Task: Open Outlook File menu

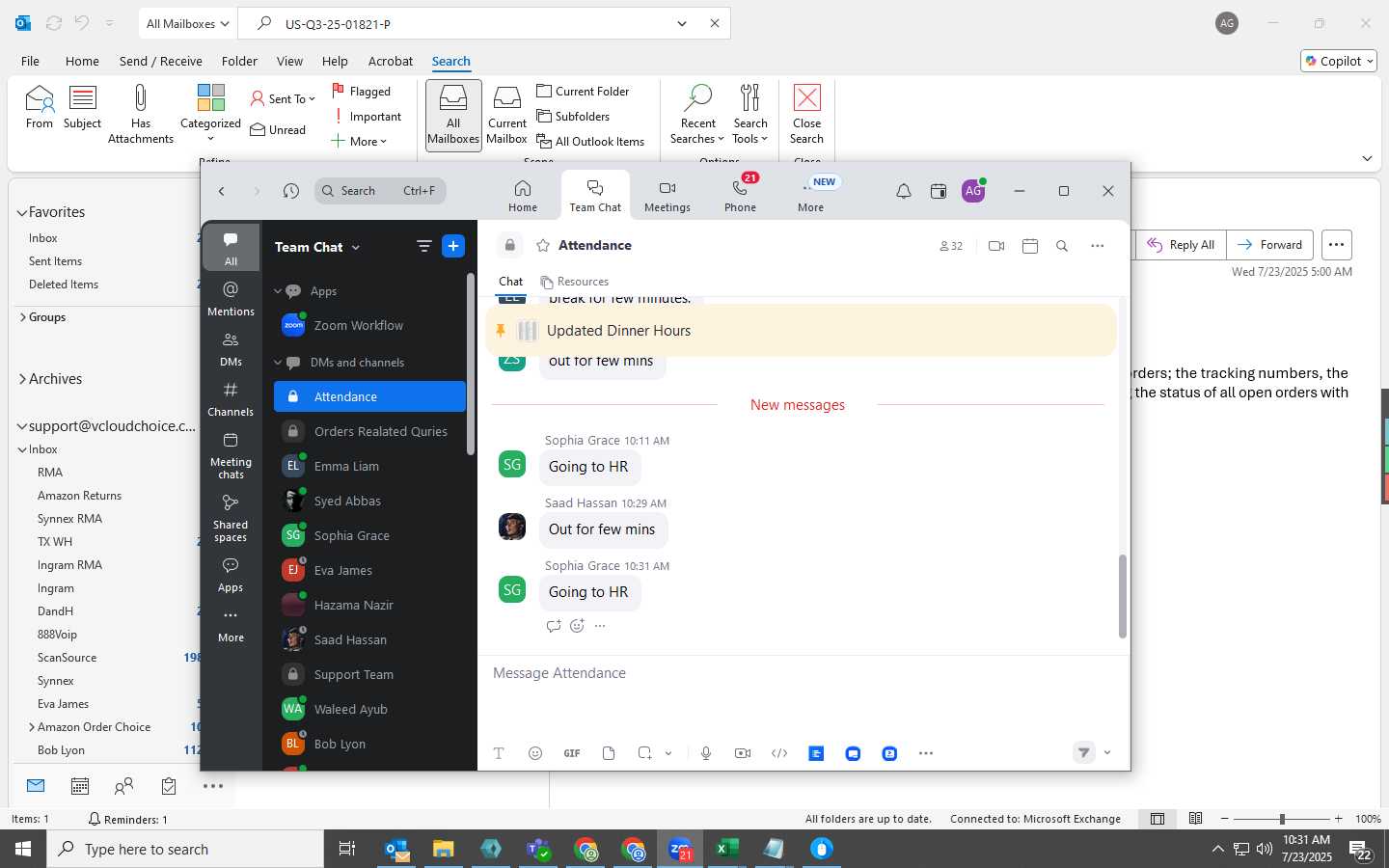Action: (x=30, y=61)
